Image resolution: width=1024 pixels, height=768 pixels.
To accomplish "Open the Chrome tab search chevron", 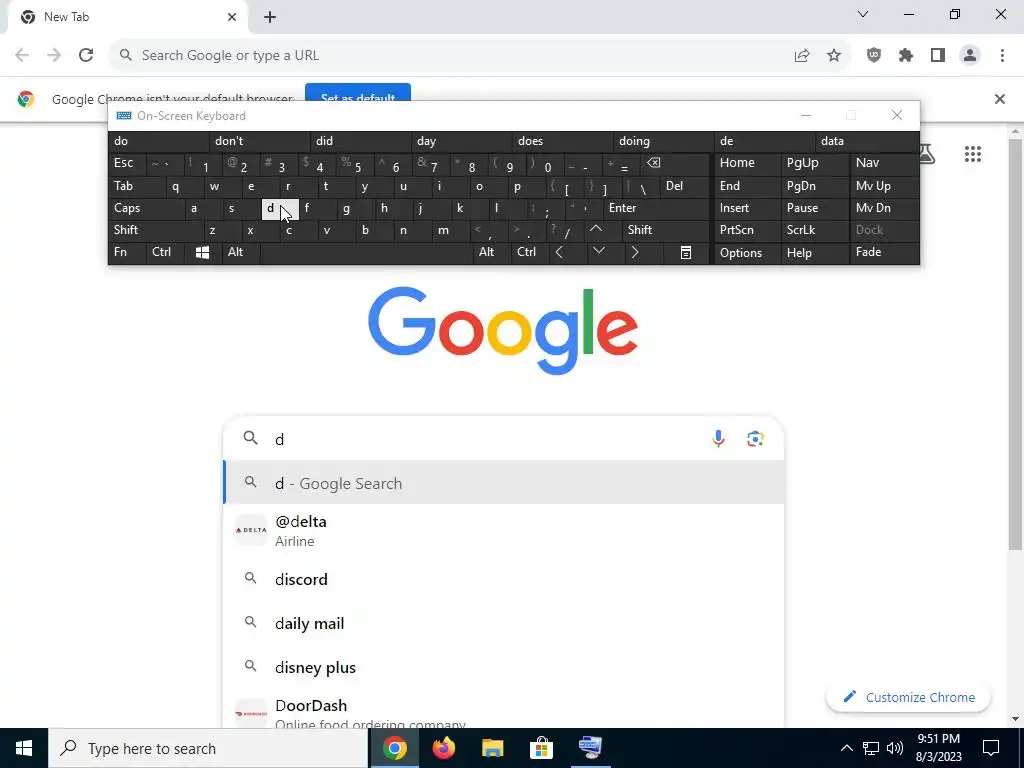I will (x=863, y=14).
